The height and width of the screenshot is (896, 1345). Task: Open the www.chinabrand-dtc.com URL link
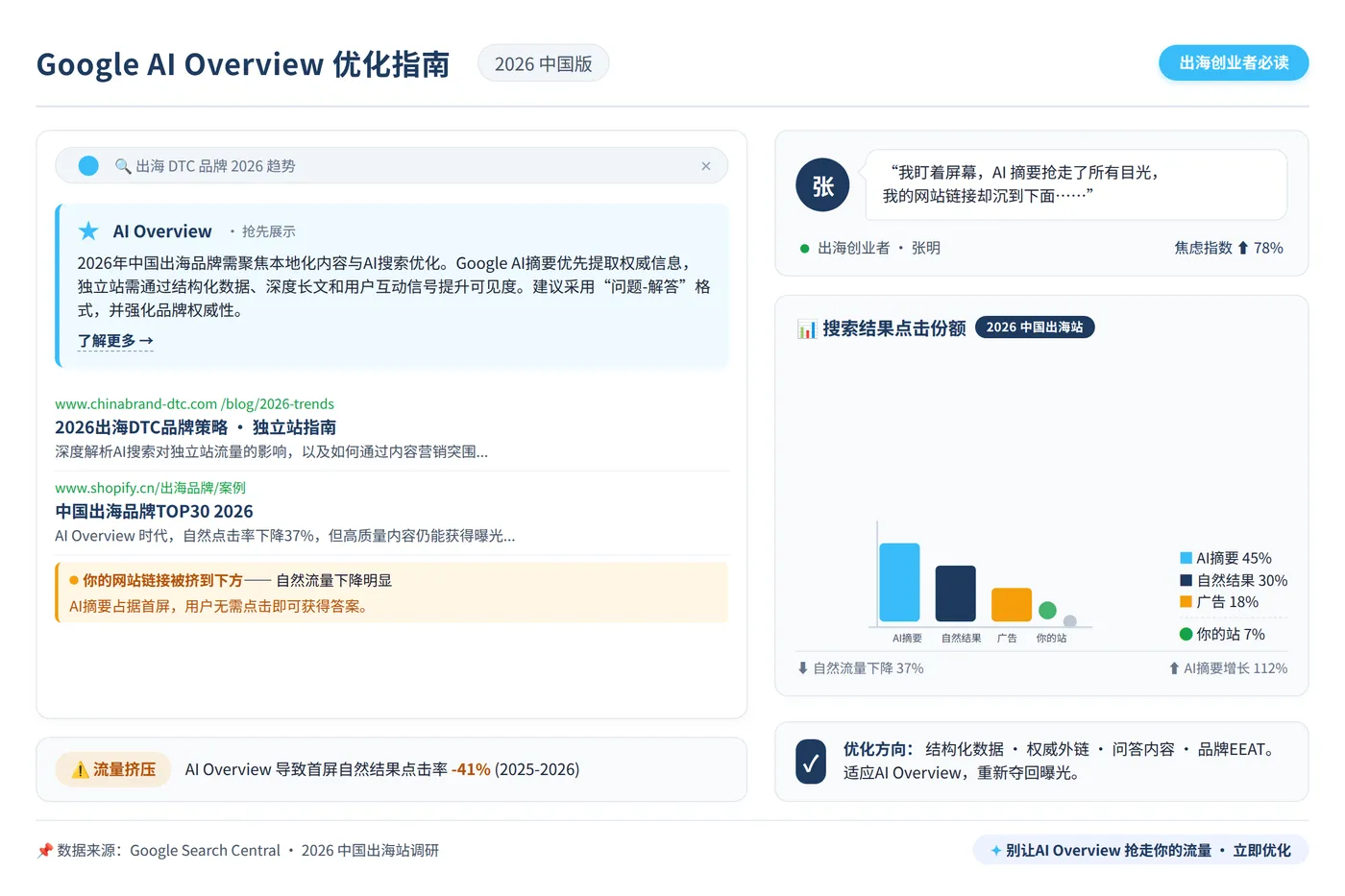(x=195, y=404)
